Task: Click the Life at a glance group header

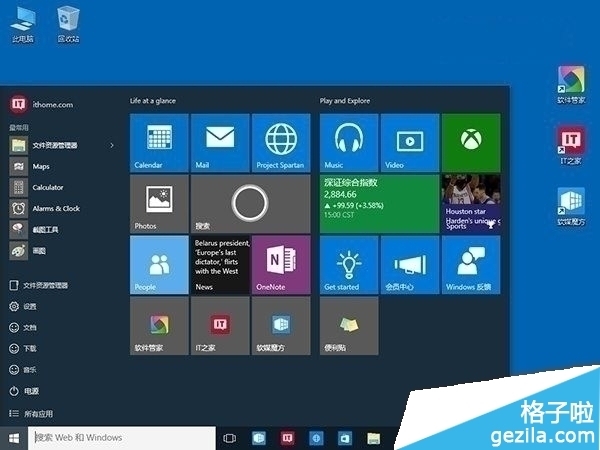Action: (x=153, y=101)
